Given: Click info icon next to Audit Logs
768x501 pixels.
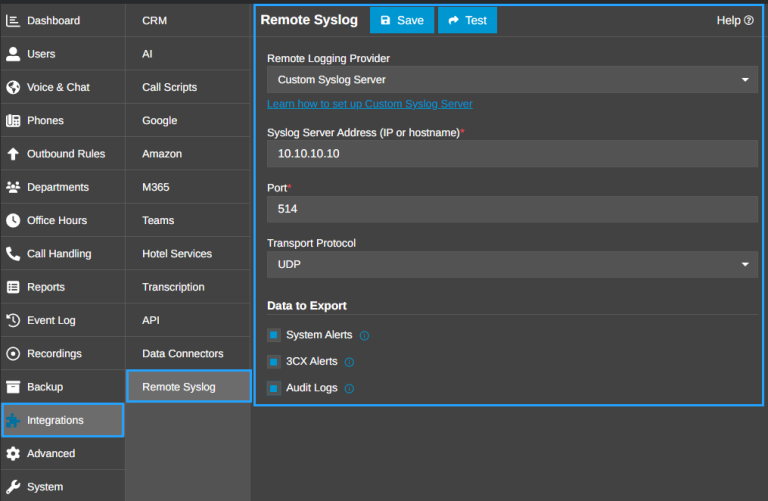Looking at the screenshot, I should pos(349,388).
